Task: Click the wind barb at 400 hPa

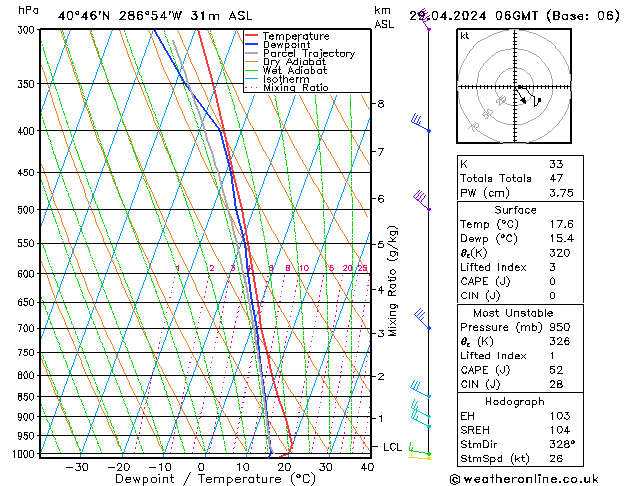Action: 420,124
